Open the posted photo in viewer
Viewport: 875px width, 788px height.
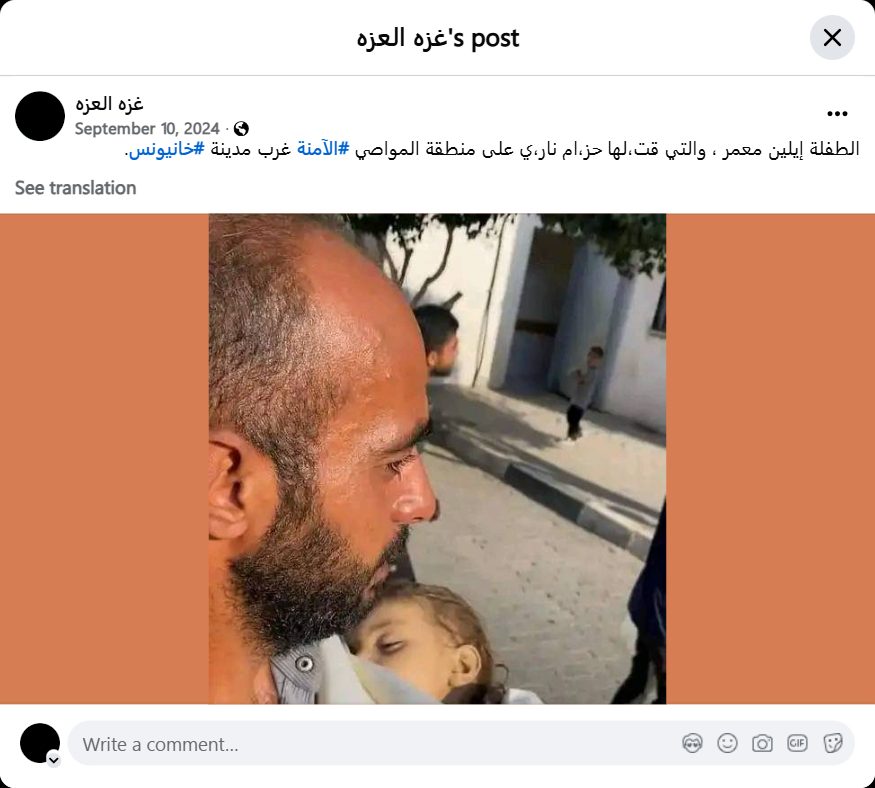pyautogui.click(x=437, y=458)
